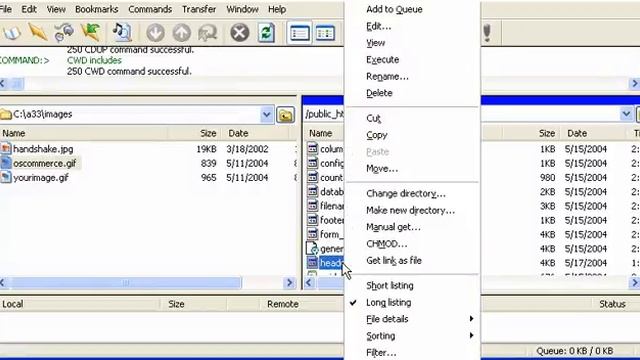Click the exclamation mark toolbar icon
Image resolution: width=640 pixels, height=360 pixels.
point(487,33)
